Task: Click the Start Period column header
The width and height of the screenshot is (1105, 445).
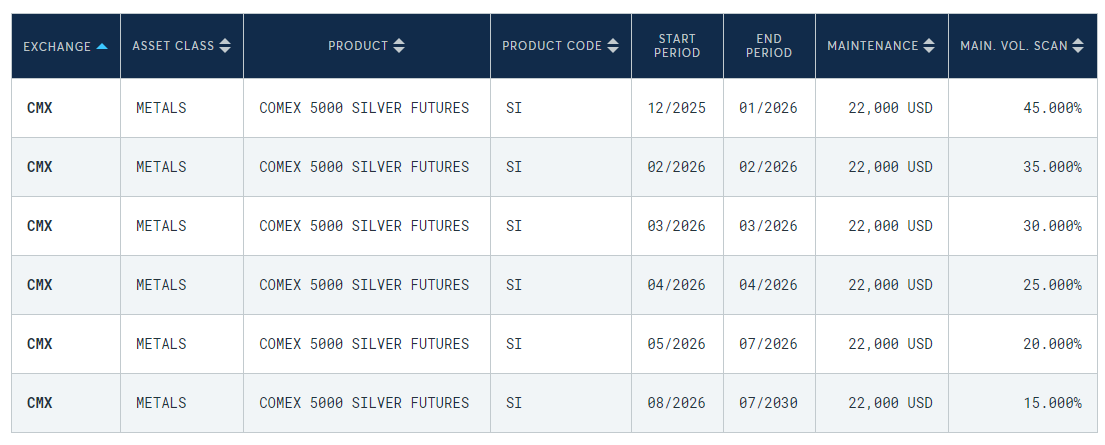Action: (x=677, y=46)
